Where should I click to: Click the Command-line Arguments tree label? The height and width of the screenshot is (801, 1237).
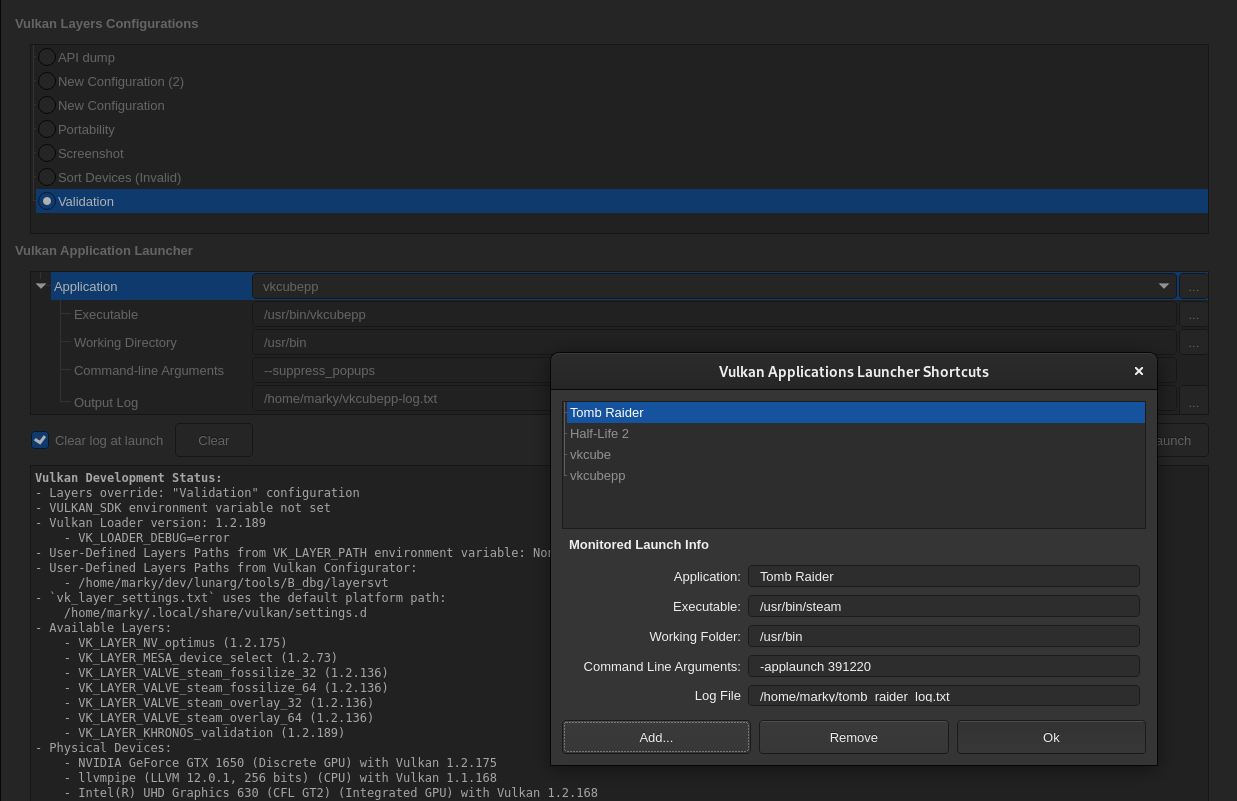click(x=149, y=370)
